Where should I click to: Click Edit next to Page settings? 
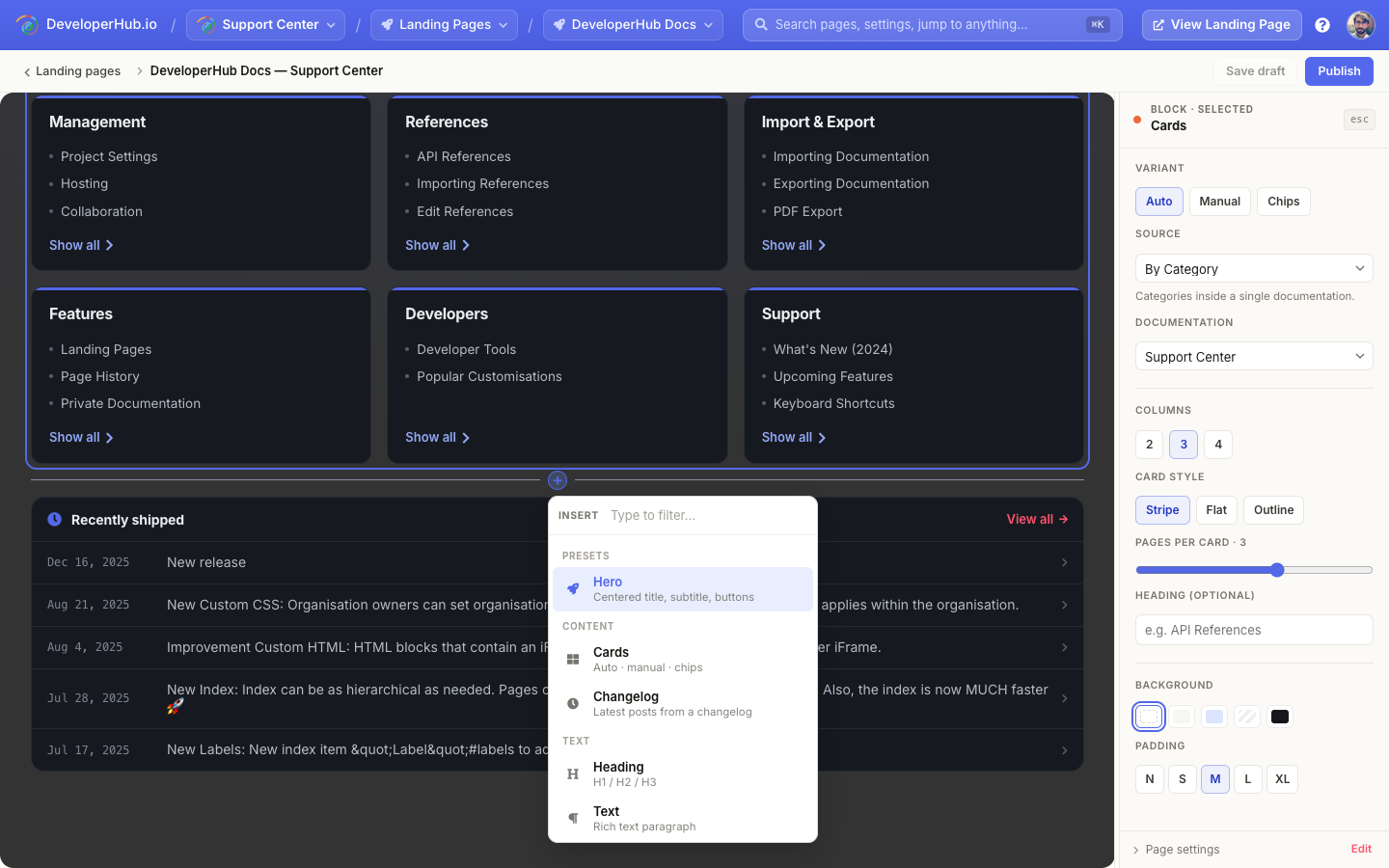[1361, 849]
